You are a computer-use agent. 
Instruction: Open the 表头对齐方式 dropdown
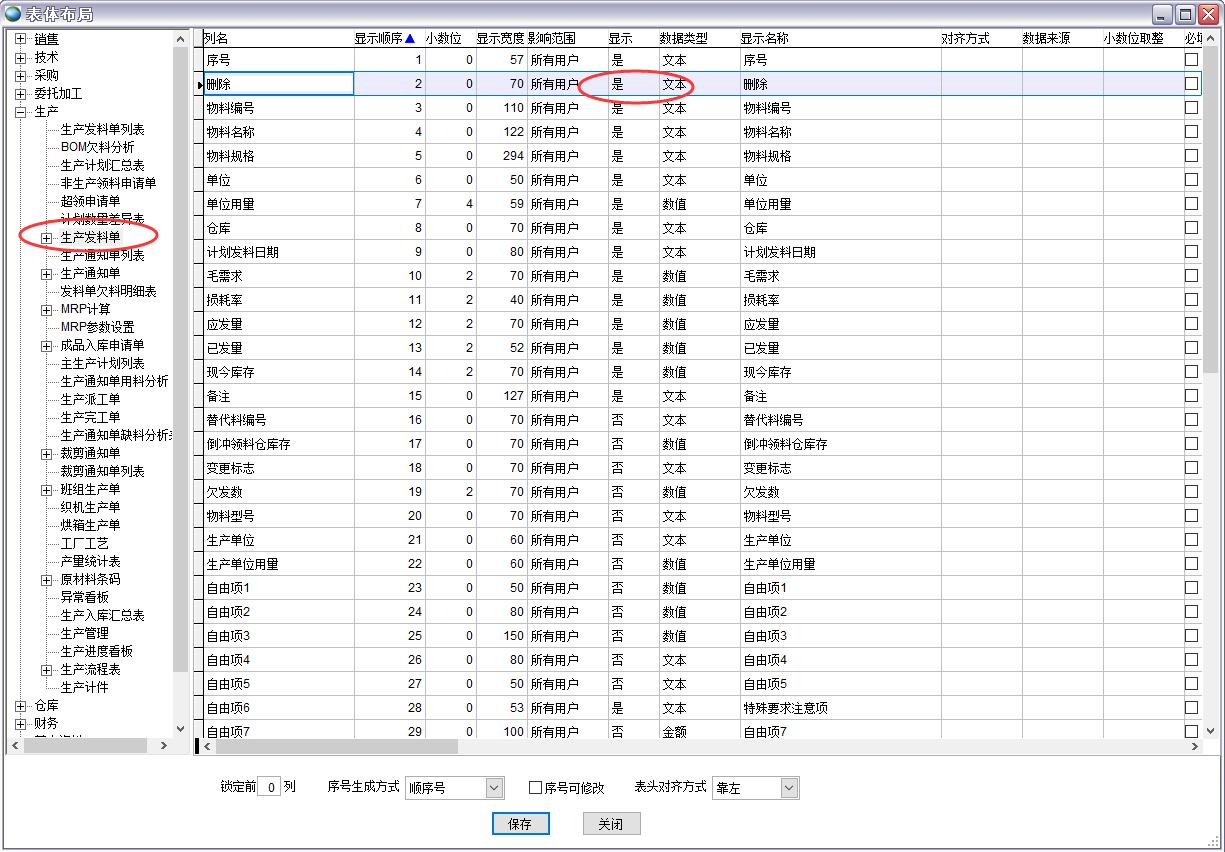click(x=789, y=788)
